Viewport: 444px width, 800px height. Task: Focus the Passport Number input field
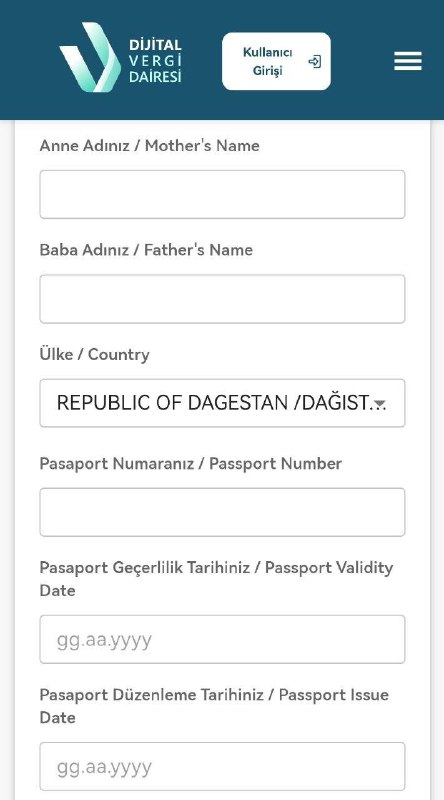pyautogui.click(x=222, y=512)
